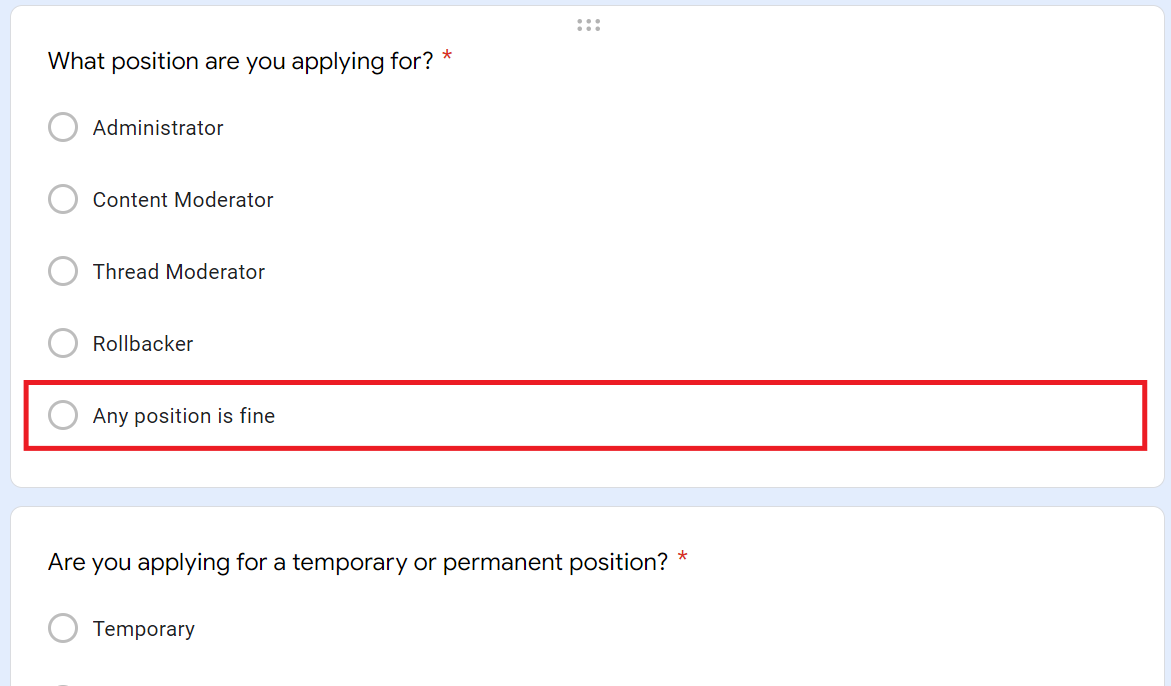
Task: Click the six-dot drag handle icon
Action: 588,25
